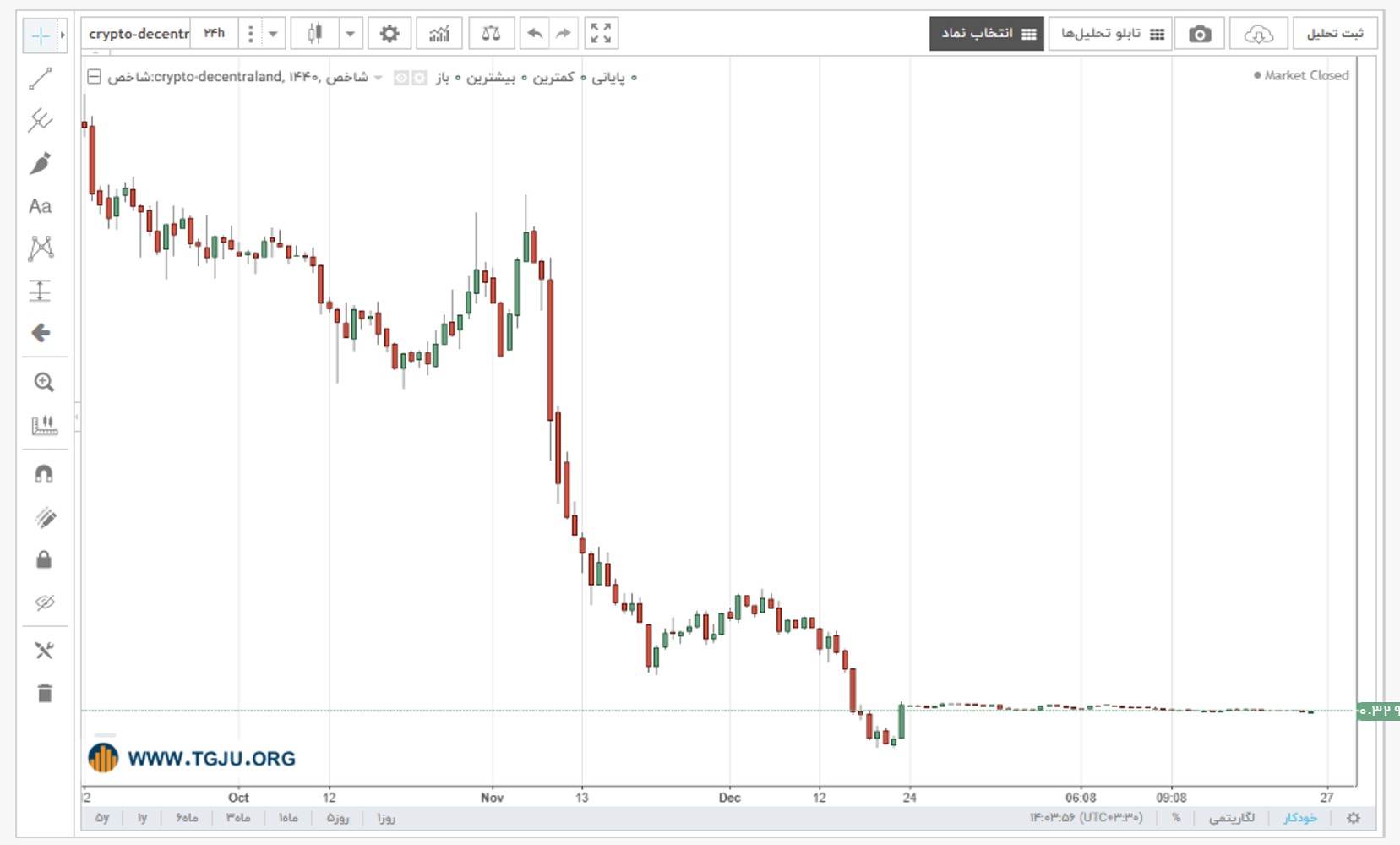Viewport: 1400px width, 845px height.
Task: Select the trend line drawing tool
Action: coord(40,79)
